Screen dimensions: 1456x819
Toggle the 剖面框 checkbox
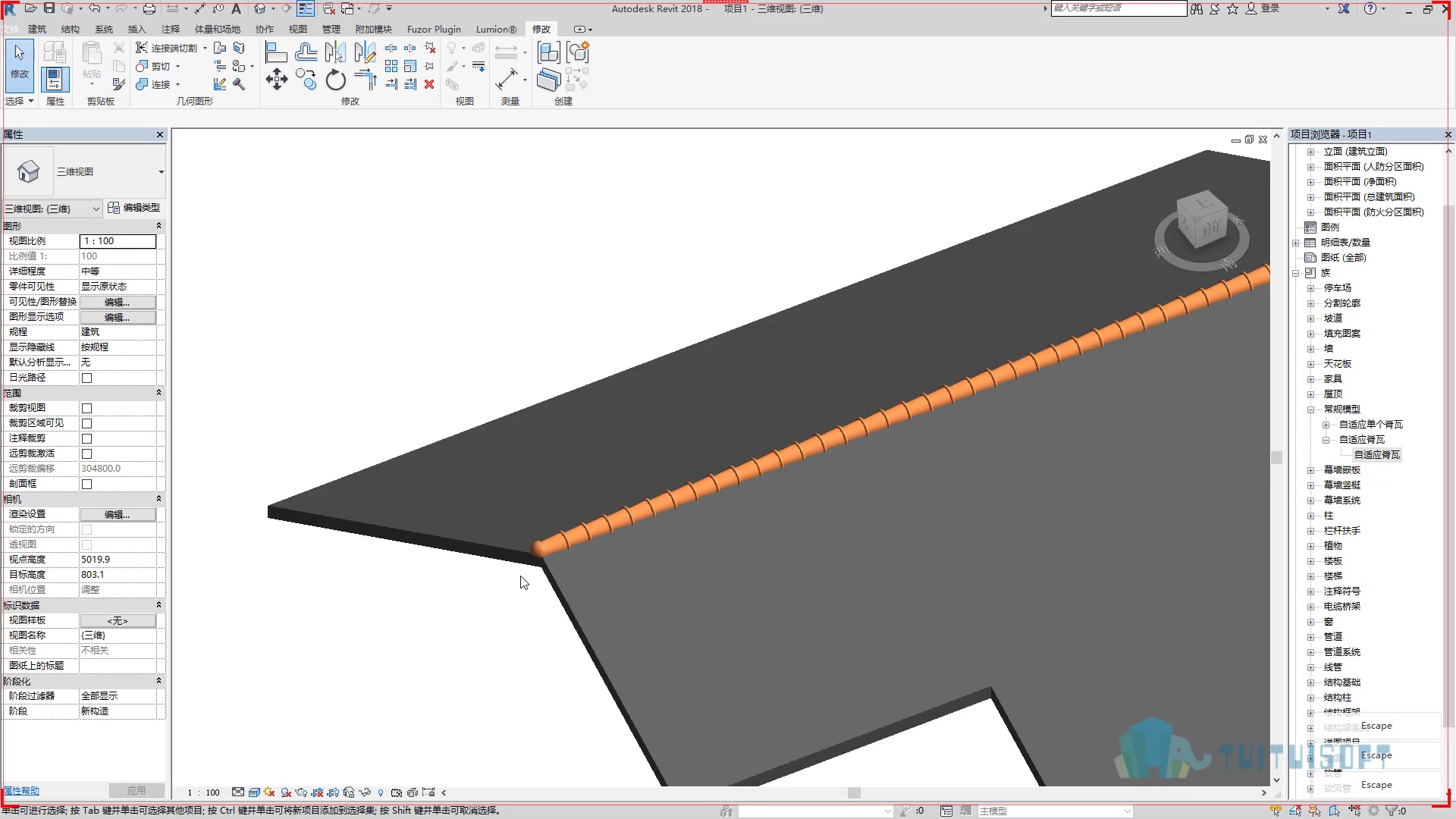(86, 484)
